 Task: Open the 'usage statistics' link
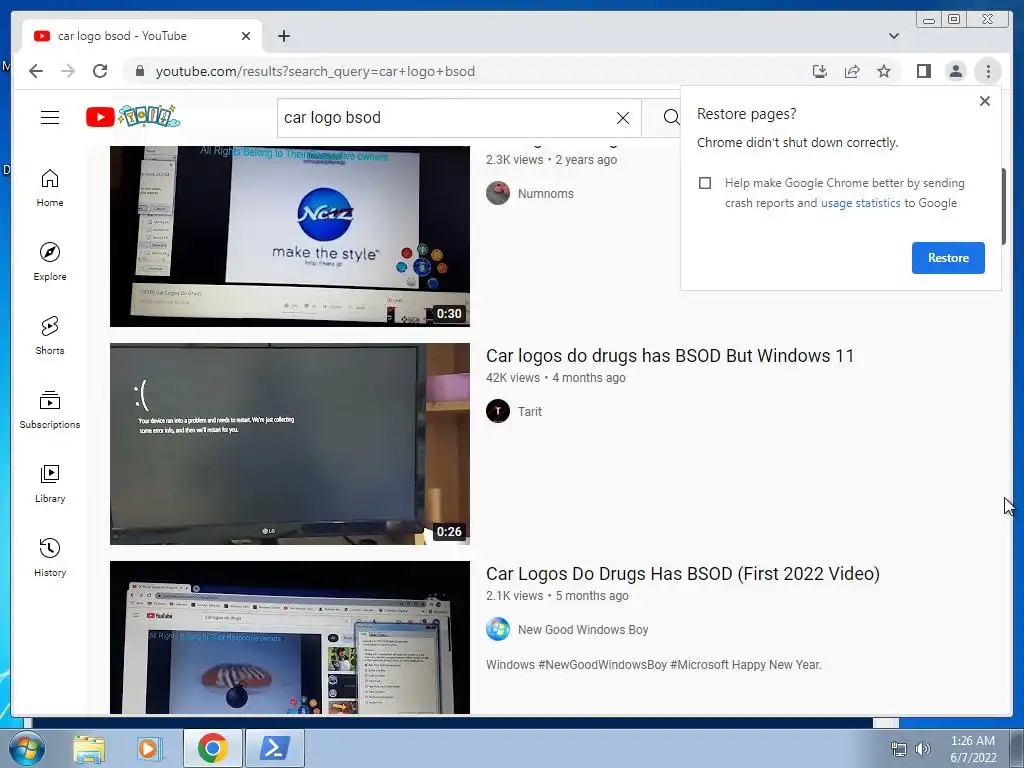[x=860, y=203]
